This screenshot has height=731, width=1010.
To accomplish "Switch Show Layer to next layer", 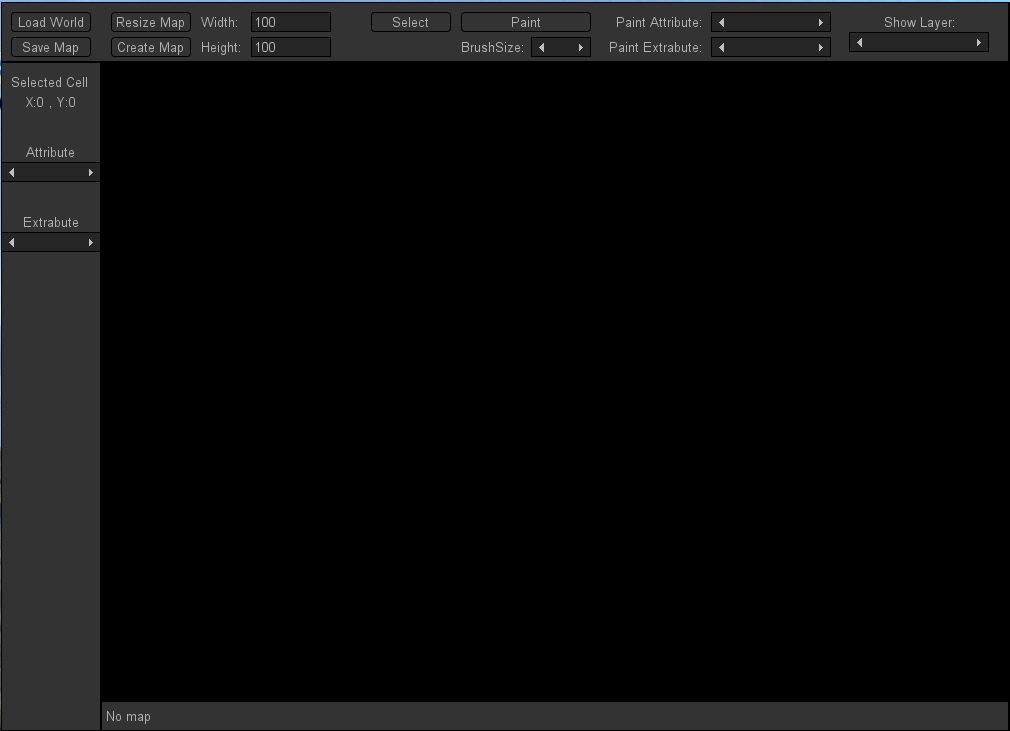I will (978, 42).
